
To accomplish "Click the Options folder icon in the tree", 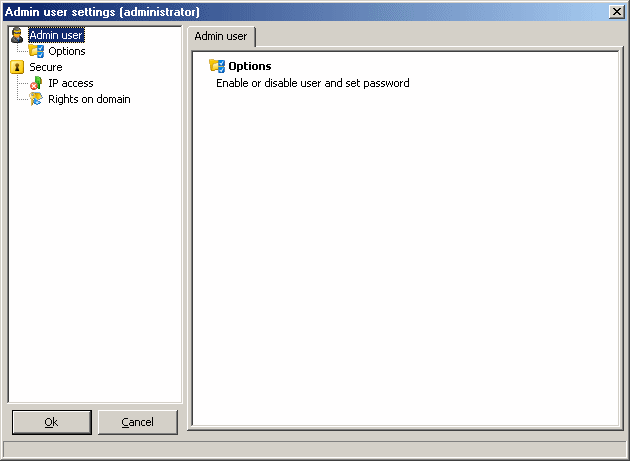I will 36,51.
